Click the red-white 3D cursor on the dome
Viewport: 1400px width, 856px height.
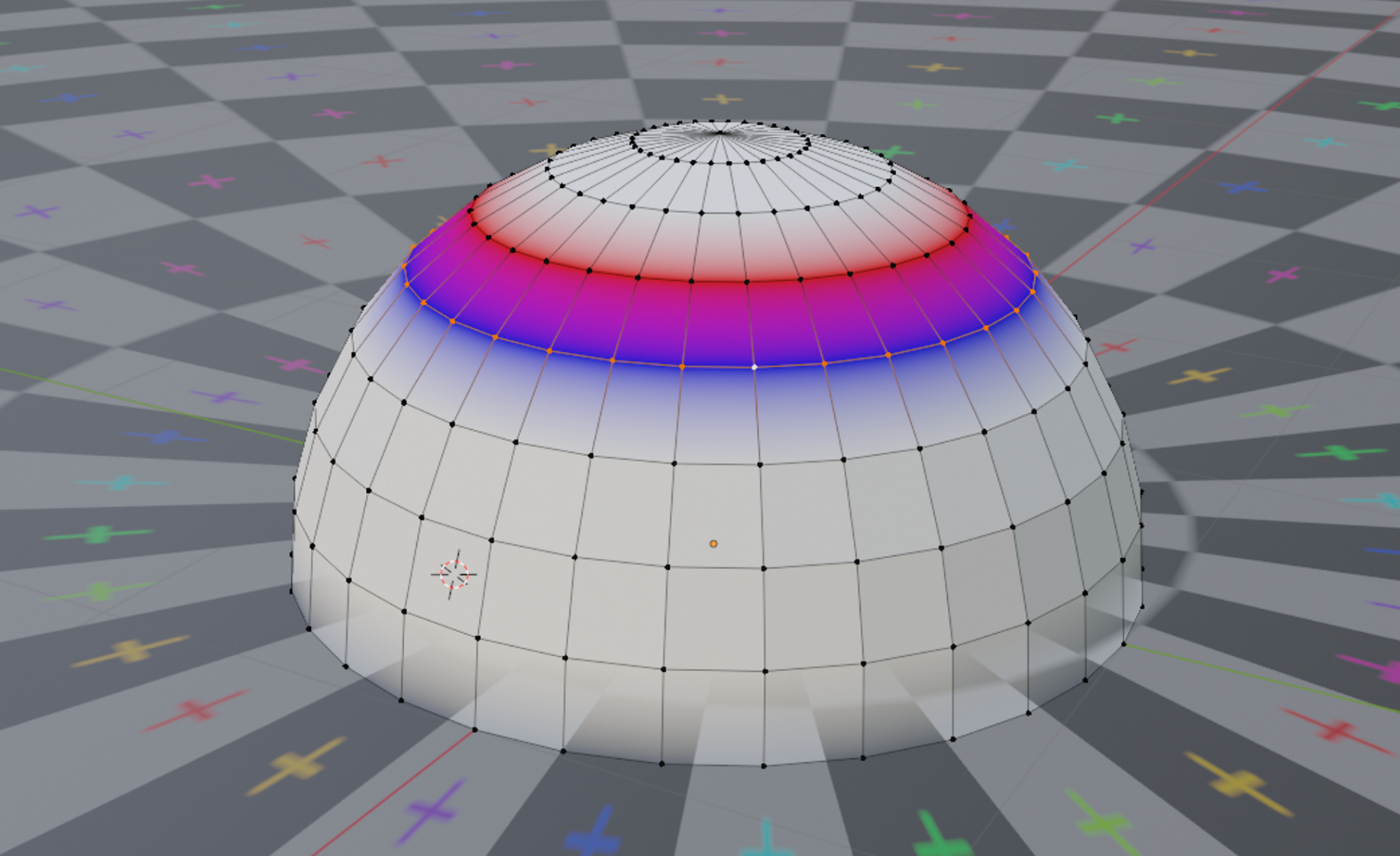454,574
